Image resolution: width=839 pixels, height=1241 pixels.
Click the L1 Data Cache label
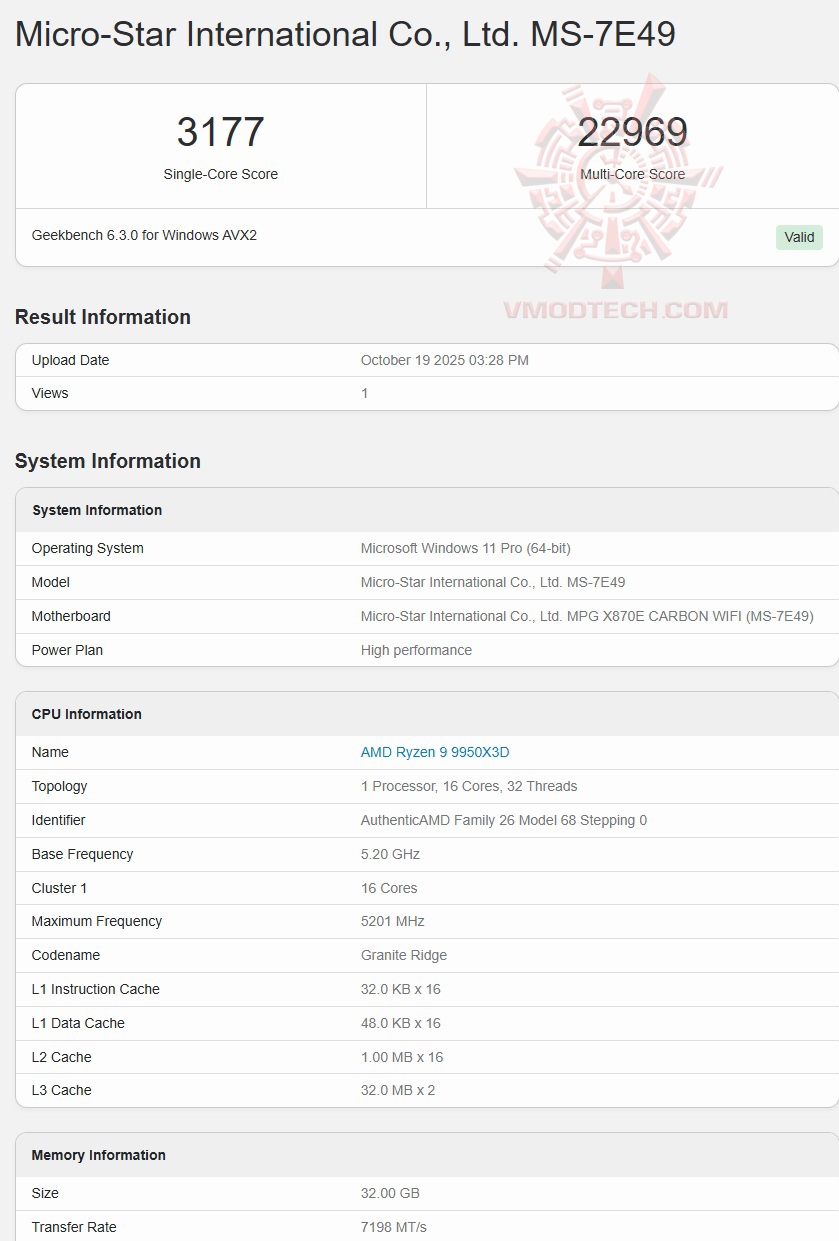coord(78,1023)
